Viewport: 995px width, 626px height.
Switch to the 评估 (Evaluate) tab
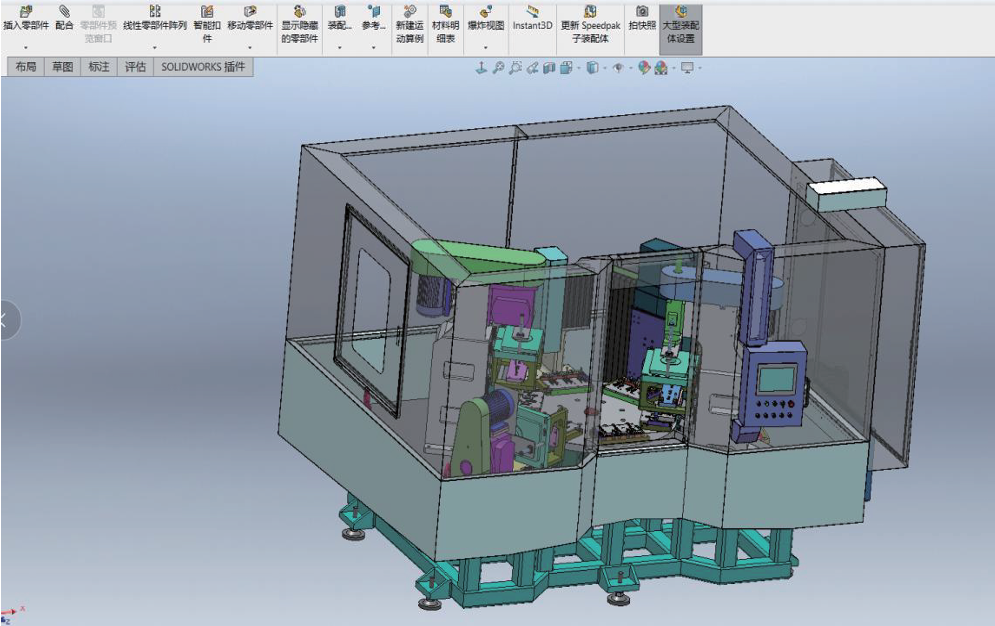click(x=135, y=67)
